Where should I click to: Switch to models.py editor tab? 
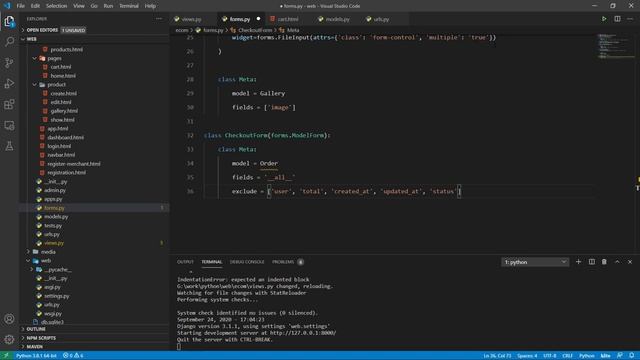click(x=337, y=19)
